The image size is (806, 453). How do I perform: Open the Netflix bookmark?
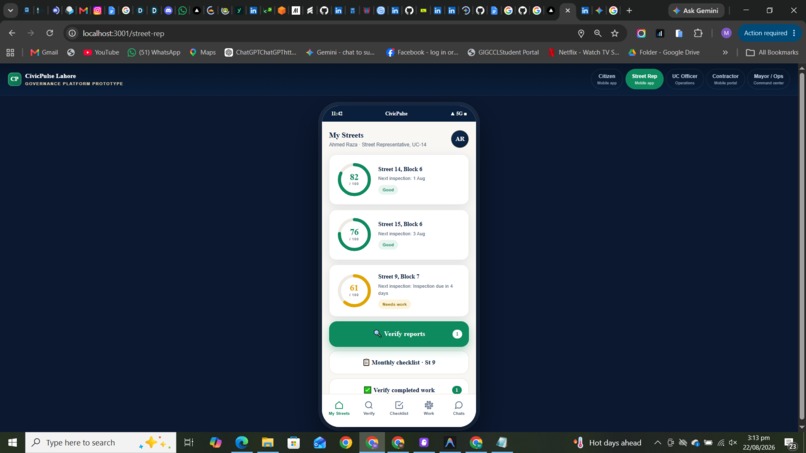583,52
